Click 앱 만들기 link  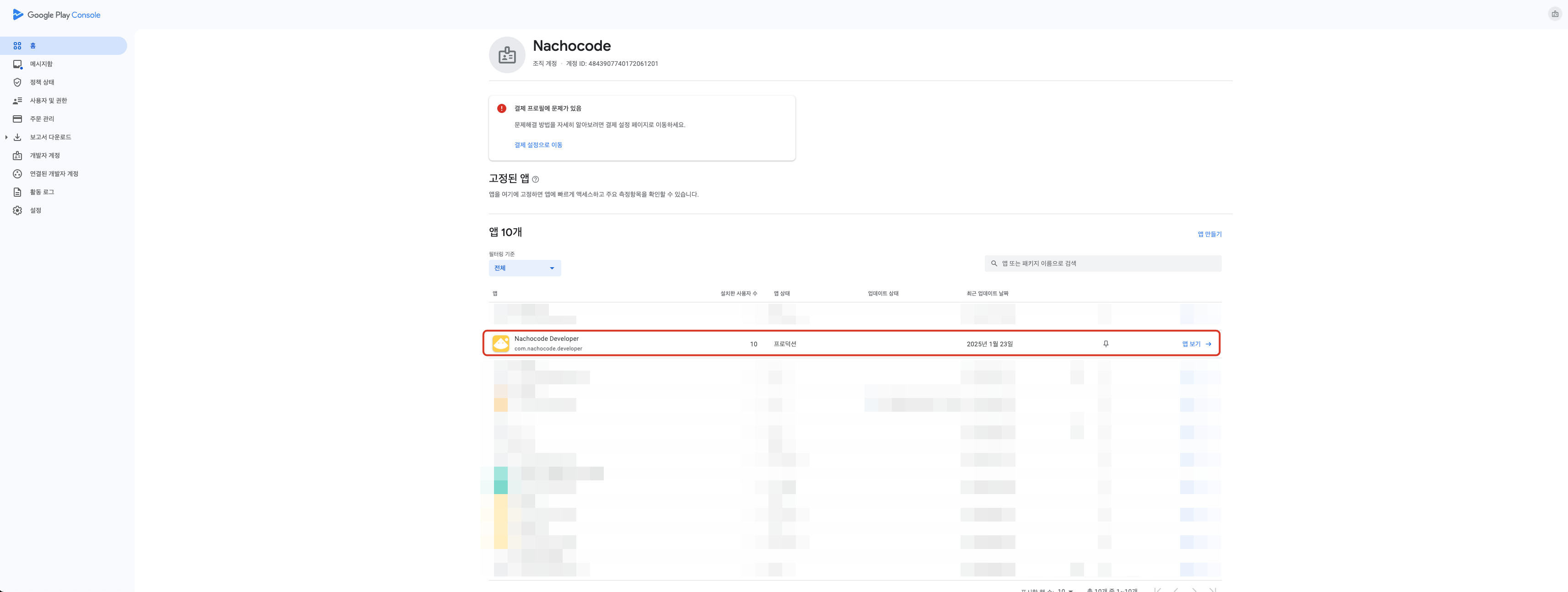1209,234
